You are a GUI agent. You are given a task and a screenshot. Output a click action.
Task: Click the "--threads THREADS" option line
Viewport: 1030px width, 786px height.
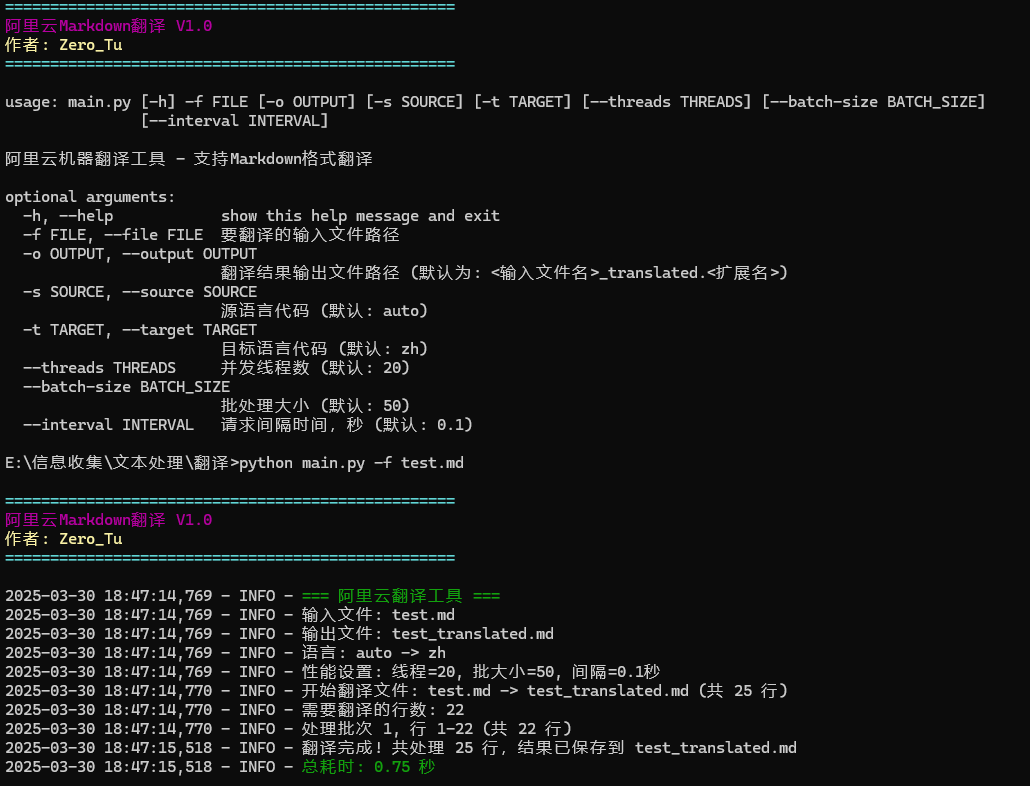[x=217, y=368]
